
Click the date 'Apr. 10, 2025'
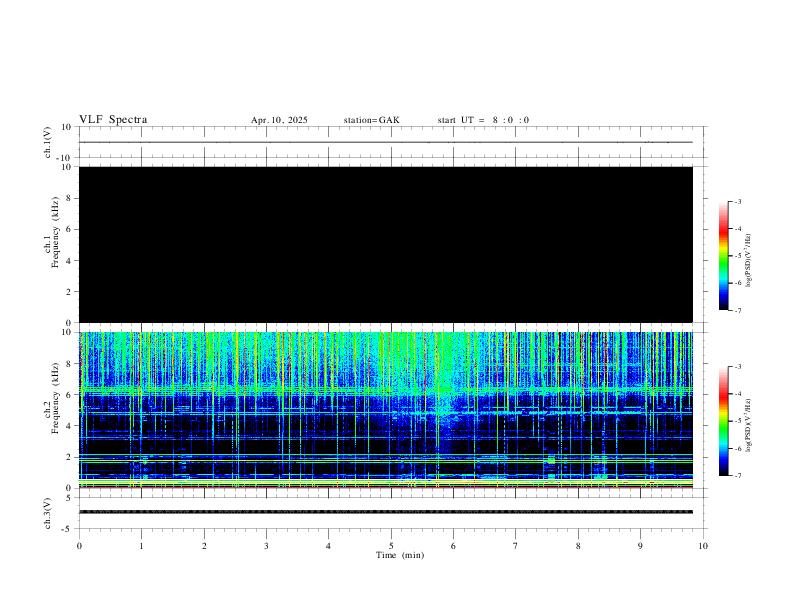click(279, 120)
